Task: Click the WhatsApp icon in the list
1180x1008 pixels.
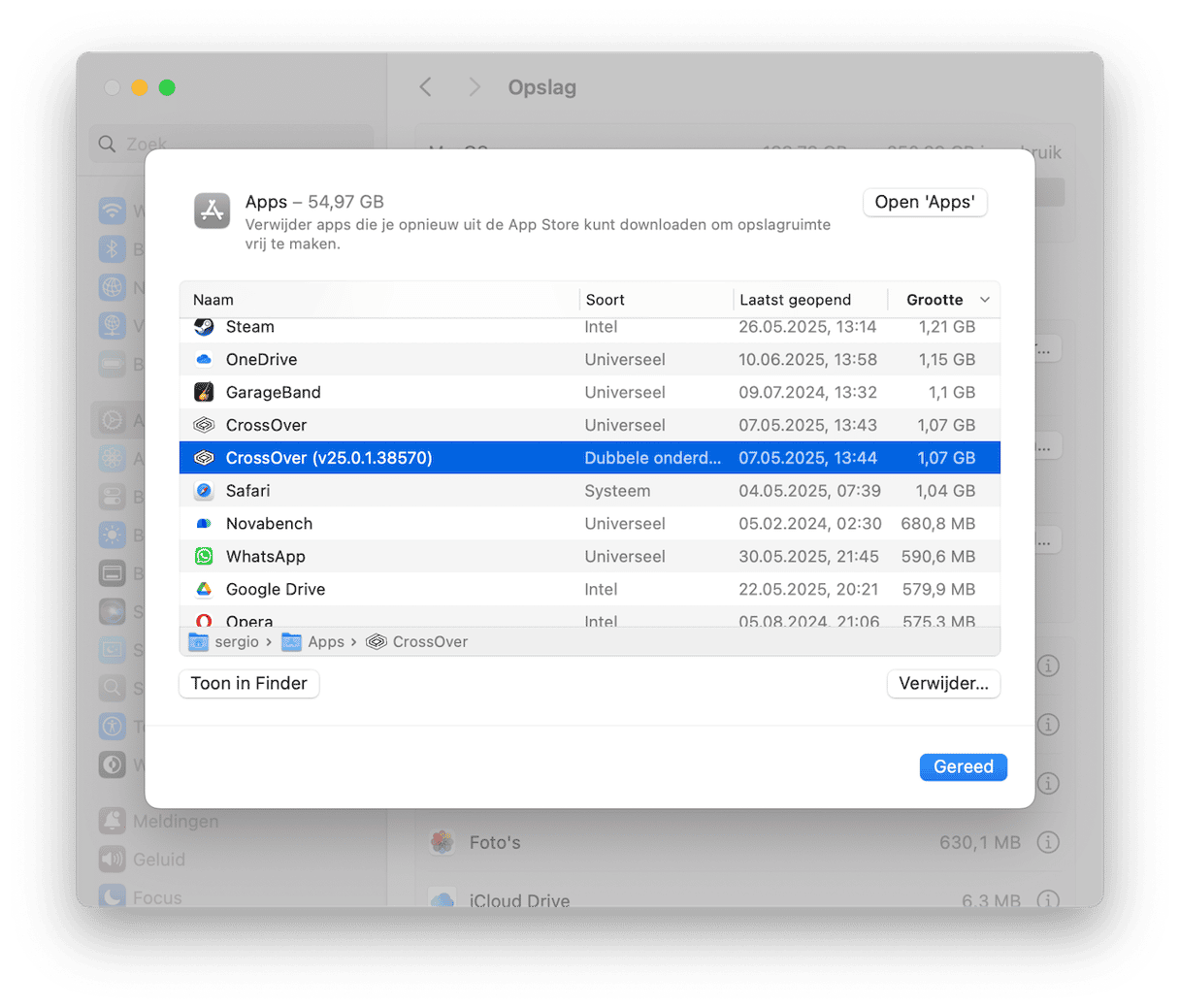Action: point(204,557)
